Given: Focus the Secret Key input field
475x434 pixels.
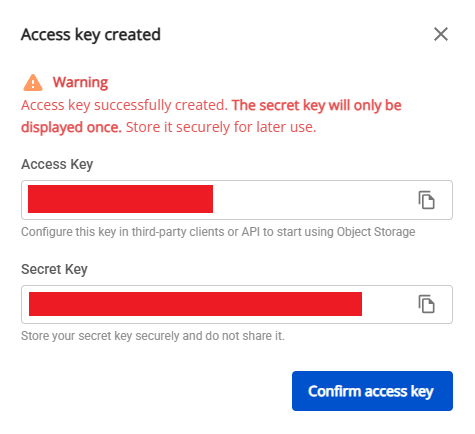Looking at the screenshot, I should click(x=237, y=304).
